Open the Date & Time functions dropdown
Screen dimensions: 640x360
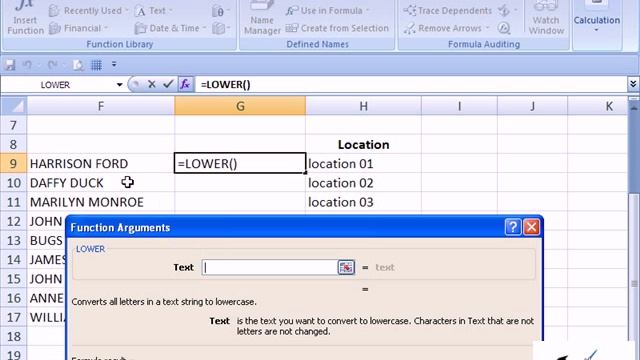tap(171, 28)
